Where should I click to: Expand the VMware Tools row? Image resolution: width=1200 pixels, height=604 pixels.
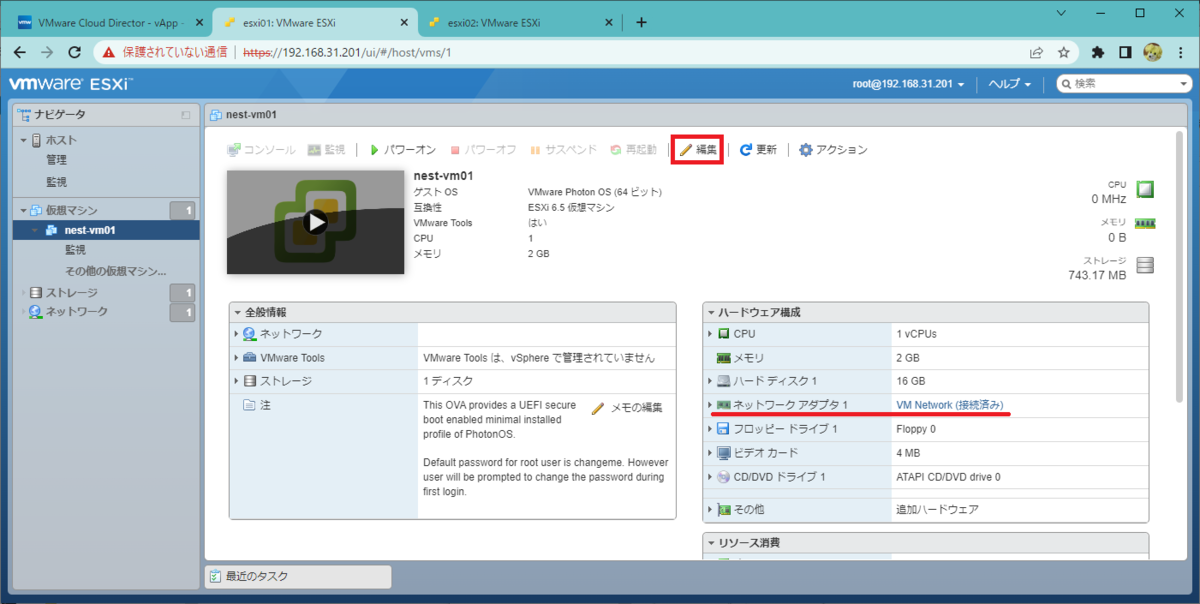pos(237,357)
